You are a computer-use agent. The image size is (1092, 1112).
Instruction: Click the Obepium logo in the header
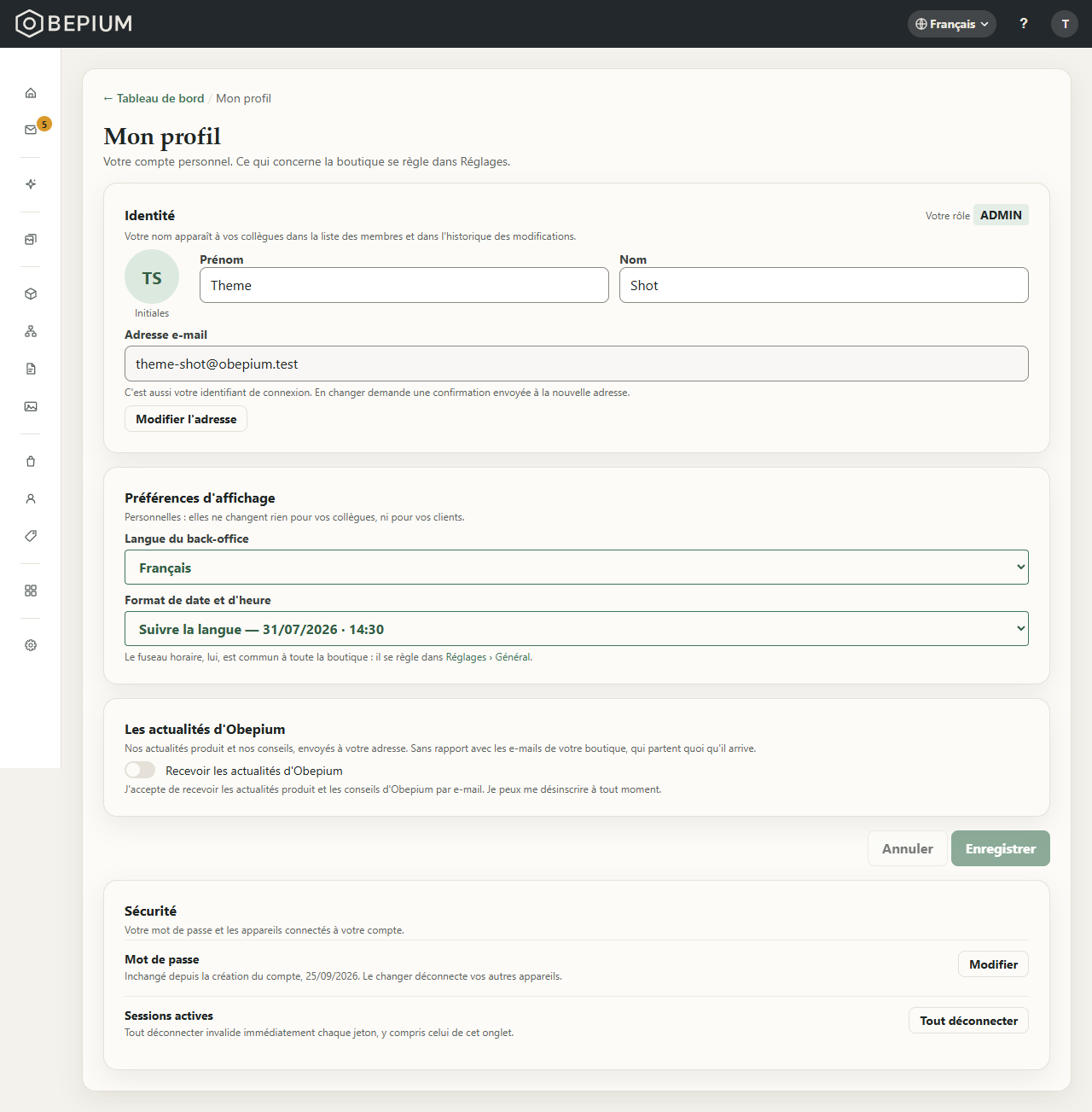point(74,23)
